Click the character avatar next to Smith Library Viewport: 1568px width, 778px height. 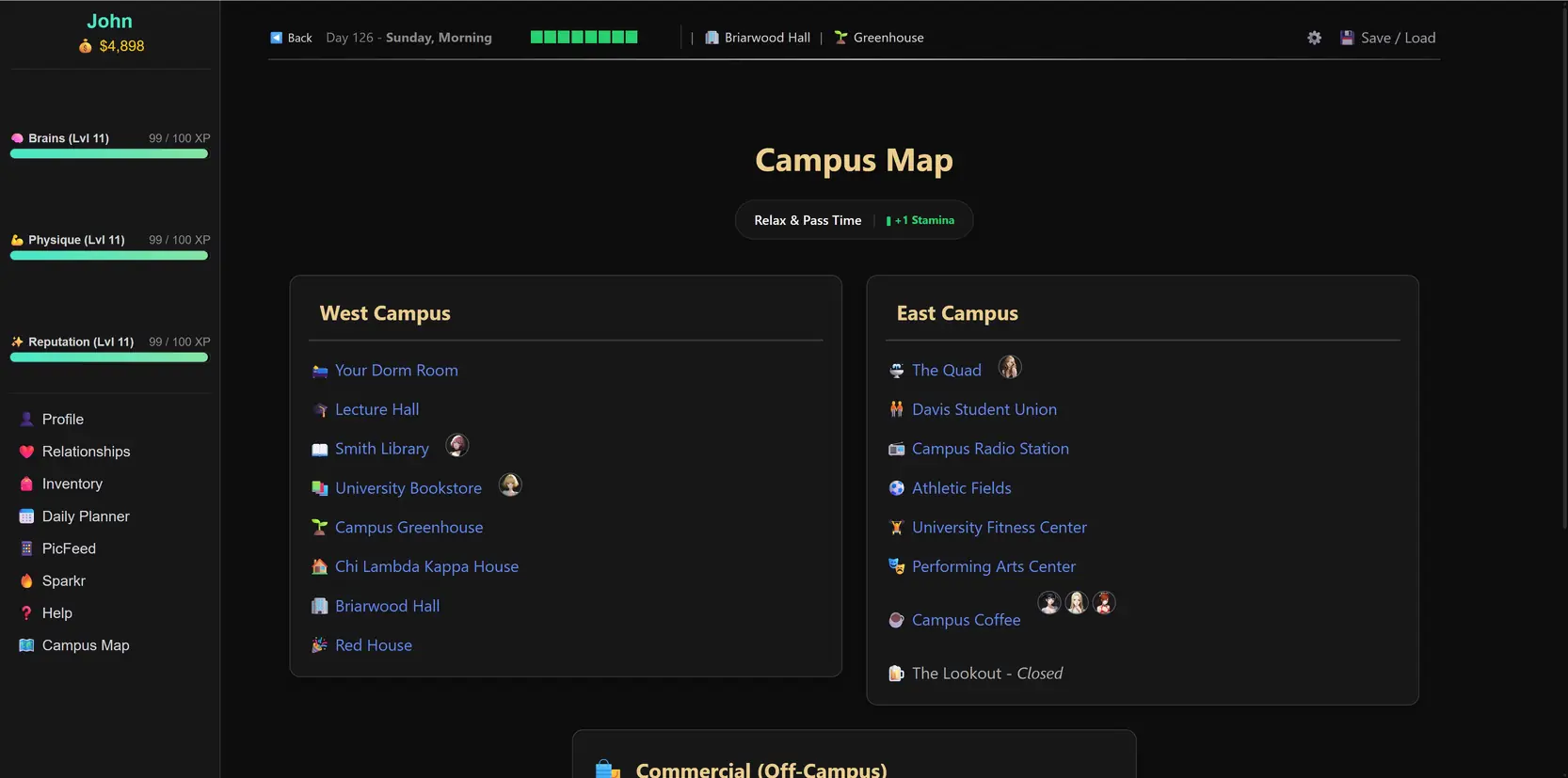tap(456, 446)
